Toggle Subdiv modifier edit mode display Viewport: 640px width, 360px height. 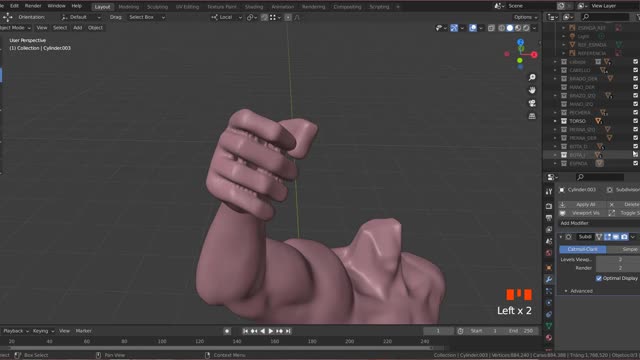607,237
